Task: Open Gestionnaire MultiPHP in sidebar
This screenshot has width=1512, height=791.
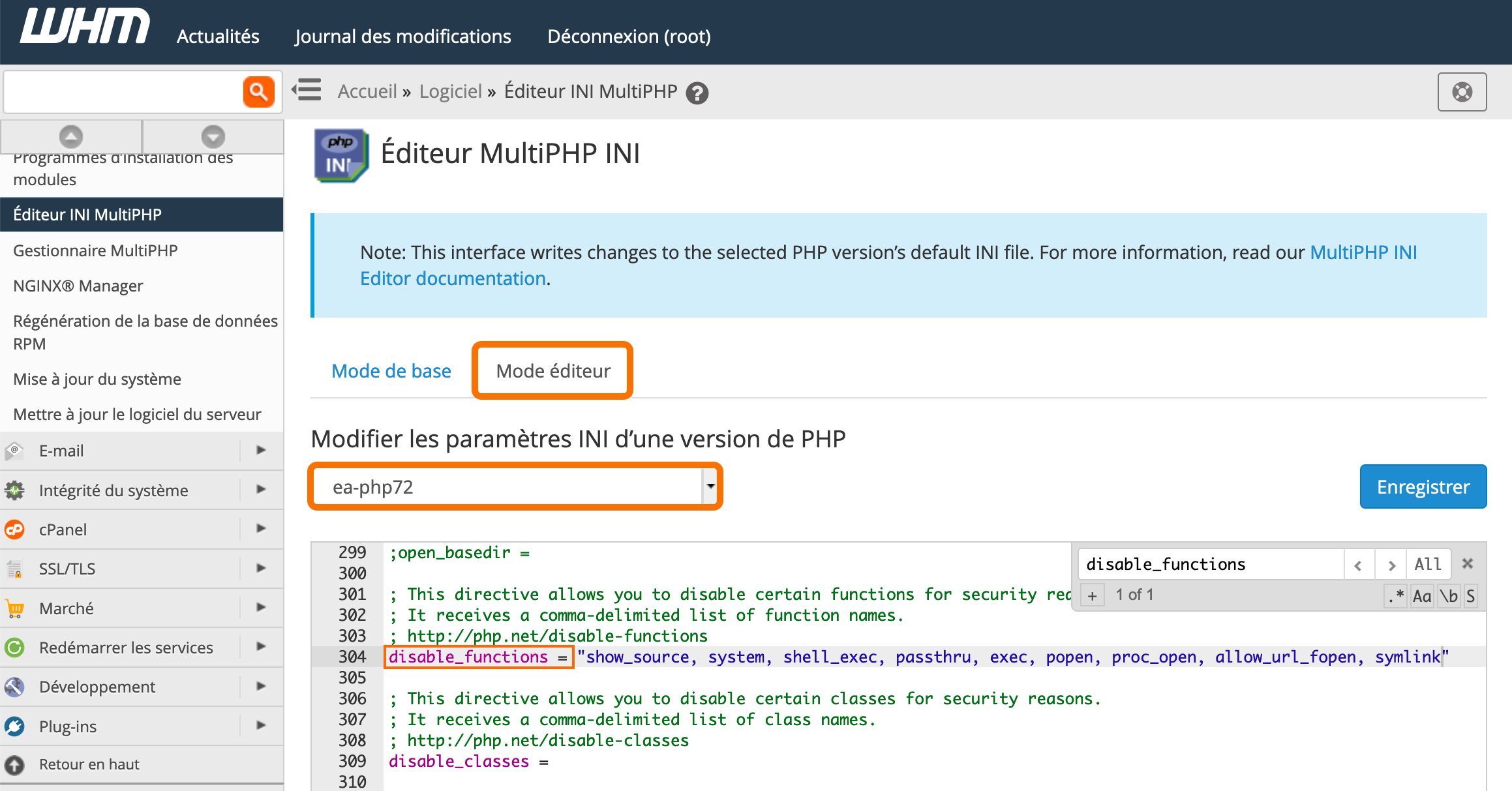Action: 95,250
